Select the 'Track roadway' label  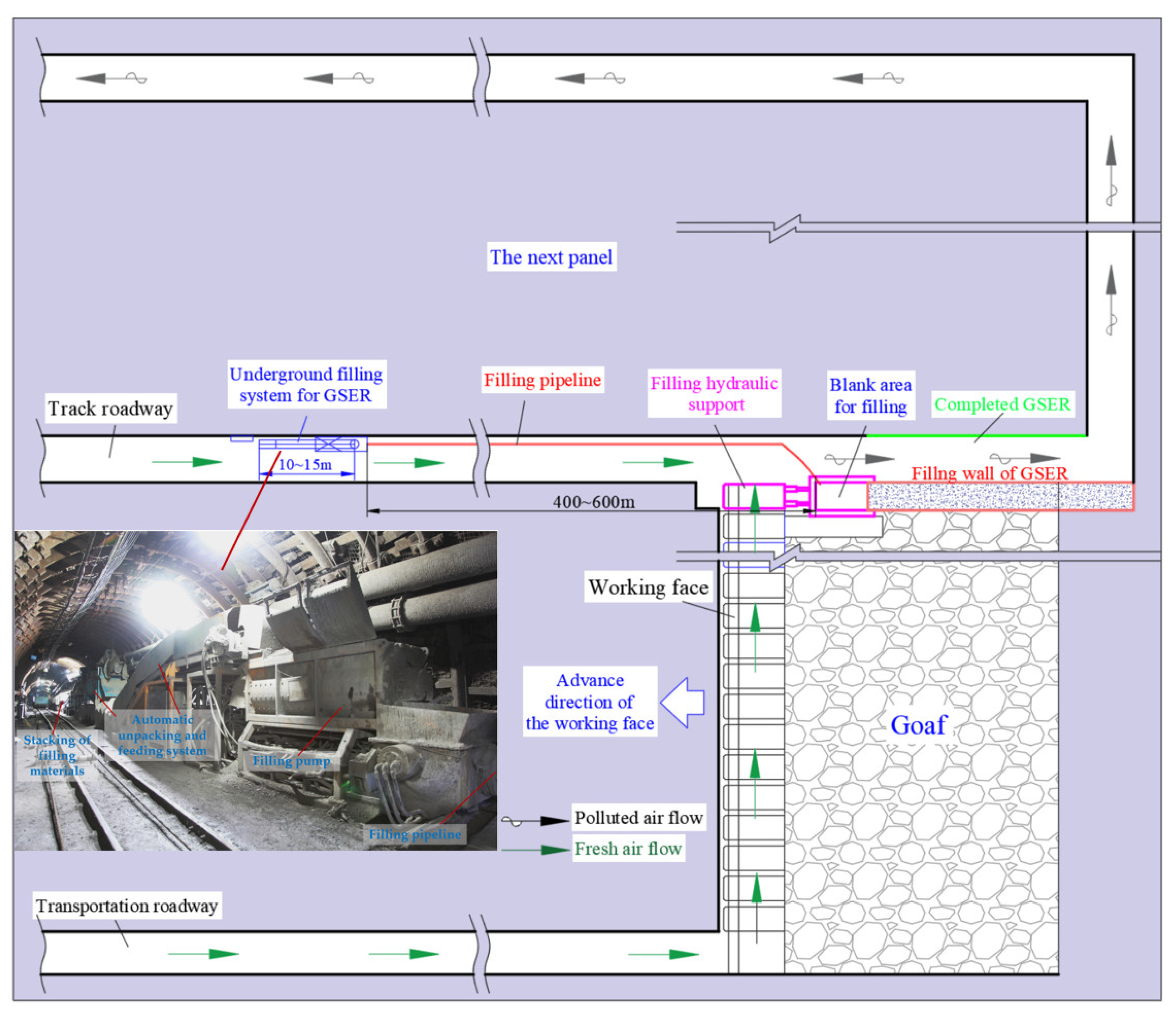tap(111, 408)
